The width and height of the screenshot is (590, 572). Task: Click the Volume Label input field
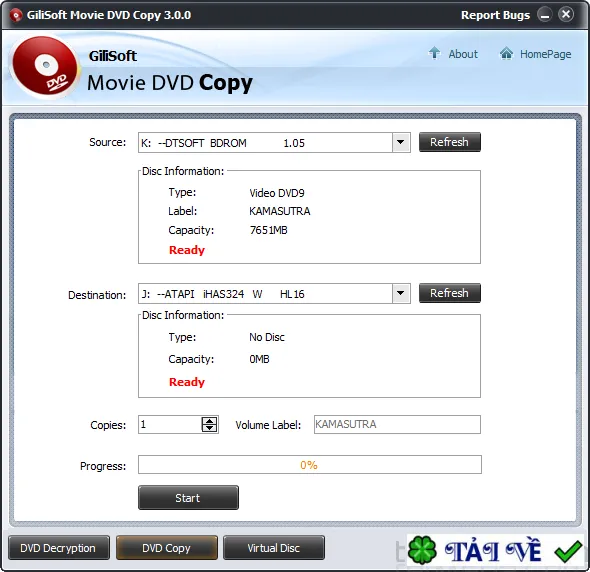(397, 424)
